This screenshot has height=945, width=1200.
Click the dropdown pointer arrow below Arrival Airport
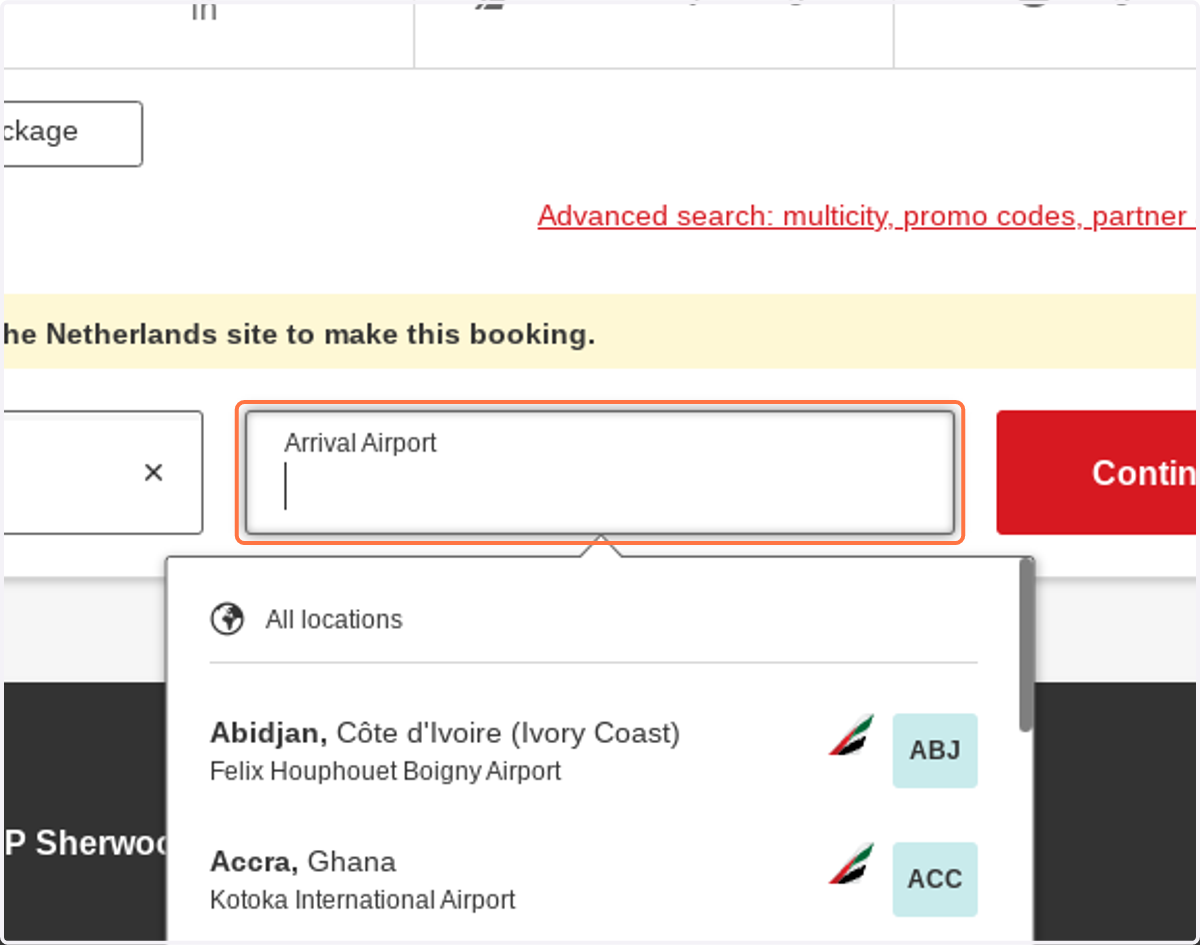tap(600, 545)
